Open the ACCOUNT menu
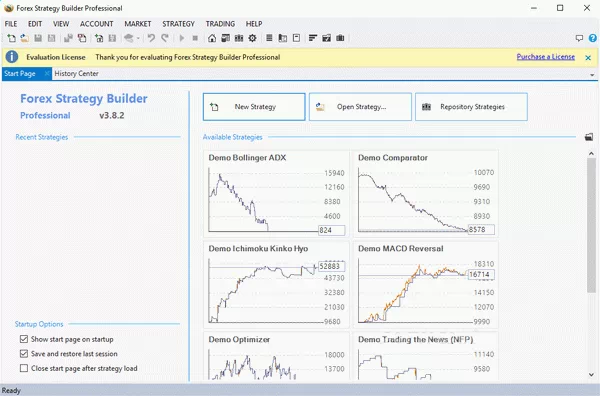Viewport: 600px width, 396px height. point(96,24)
